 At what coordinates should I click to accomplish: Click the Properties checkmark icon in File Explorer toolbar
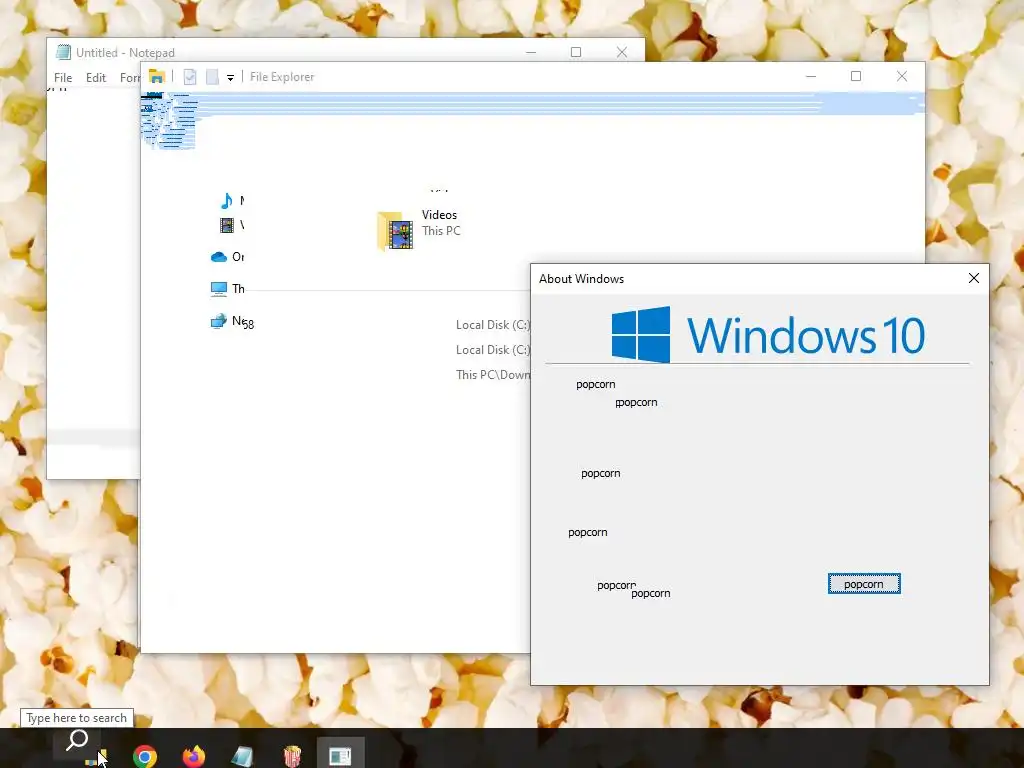click(x=189, y=77)
